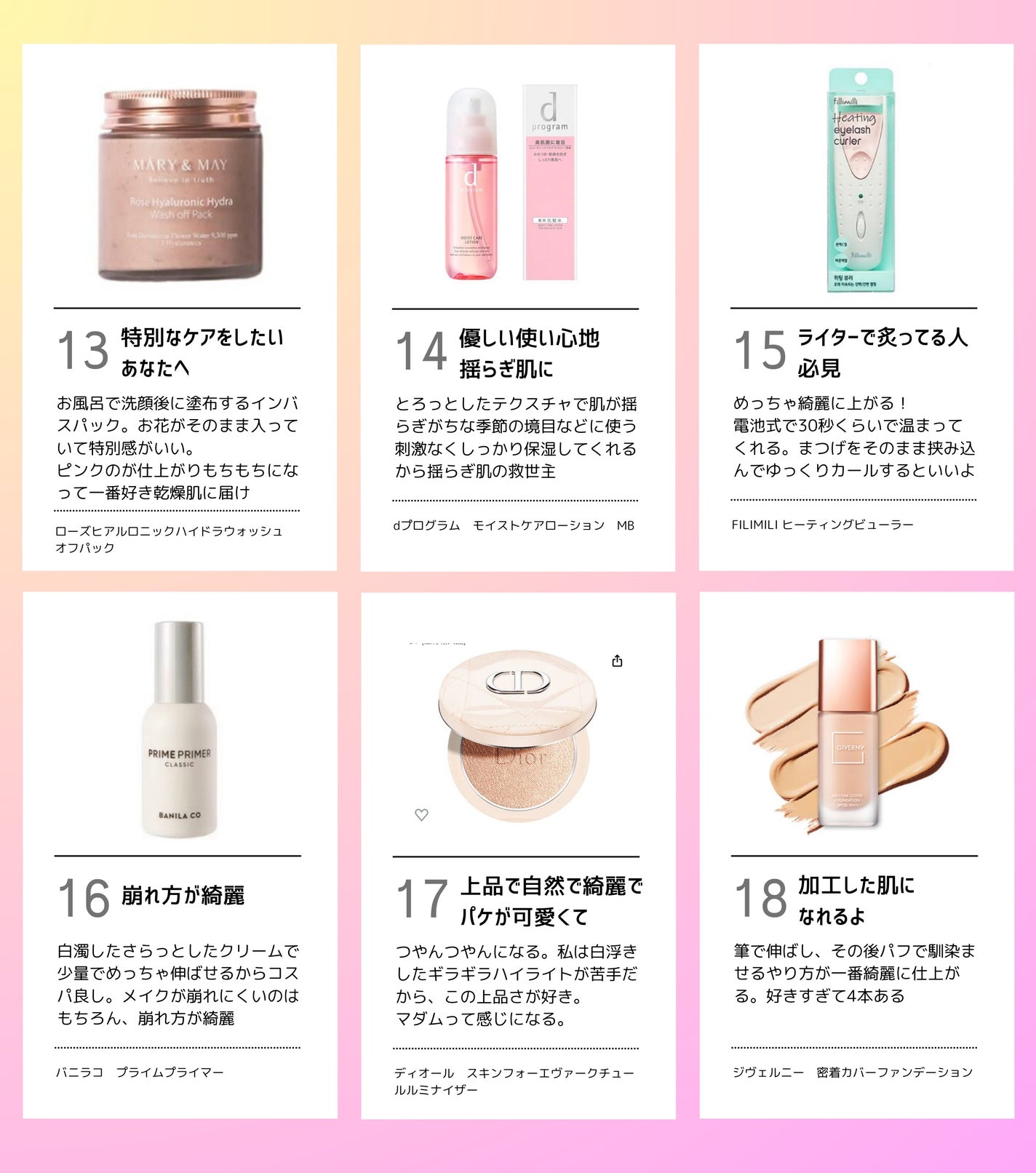The height and width of the screenshot is (1173, 1036).
Task: Click FILIMILI ヒーティングビューラー product name
Action: point(823,525)
